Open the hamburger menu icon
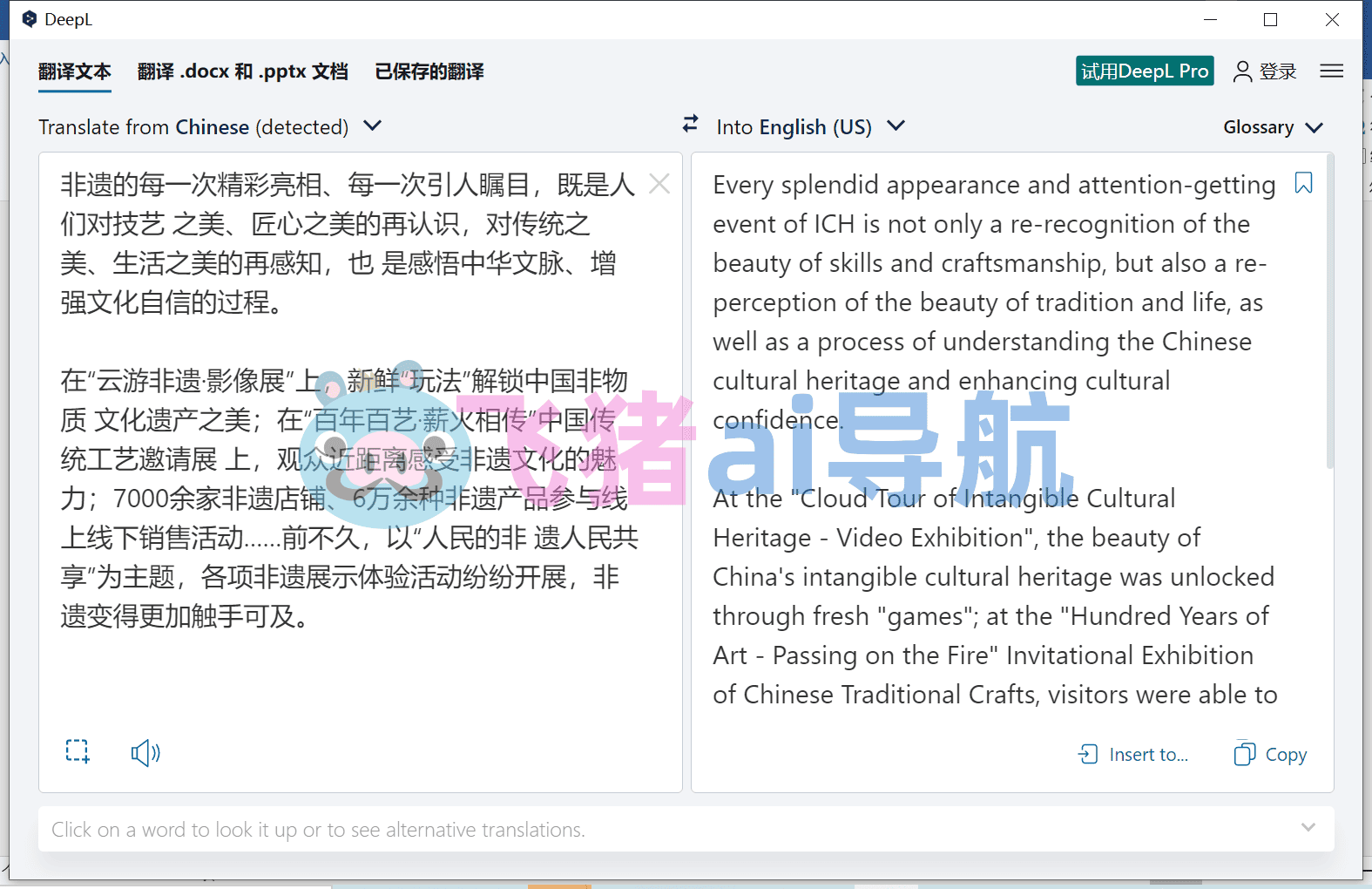This screenshot has width=1372, height=889. pyautogui.click(x=1331, y=71)
